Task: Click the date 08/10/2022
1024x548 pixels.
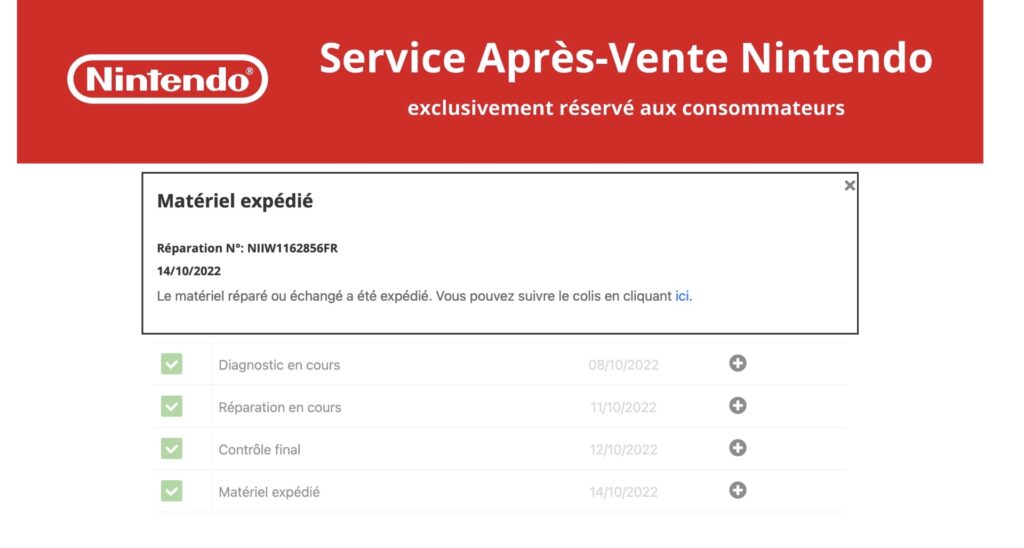Action: pyautogui.click(x=624, y=365)
